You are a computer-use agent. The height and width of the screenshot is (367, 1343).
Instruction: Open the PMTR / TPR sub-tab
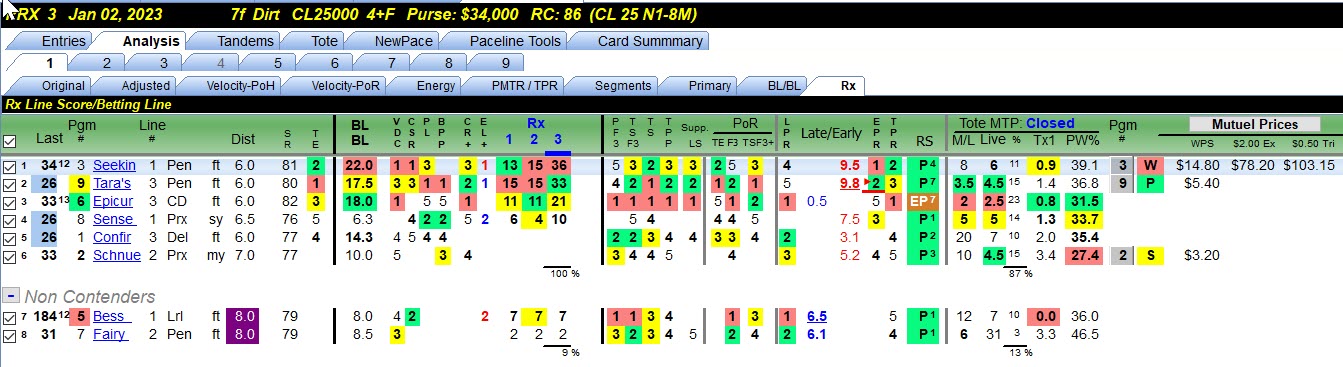point(525,85)
